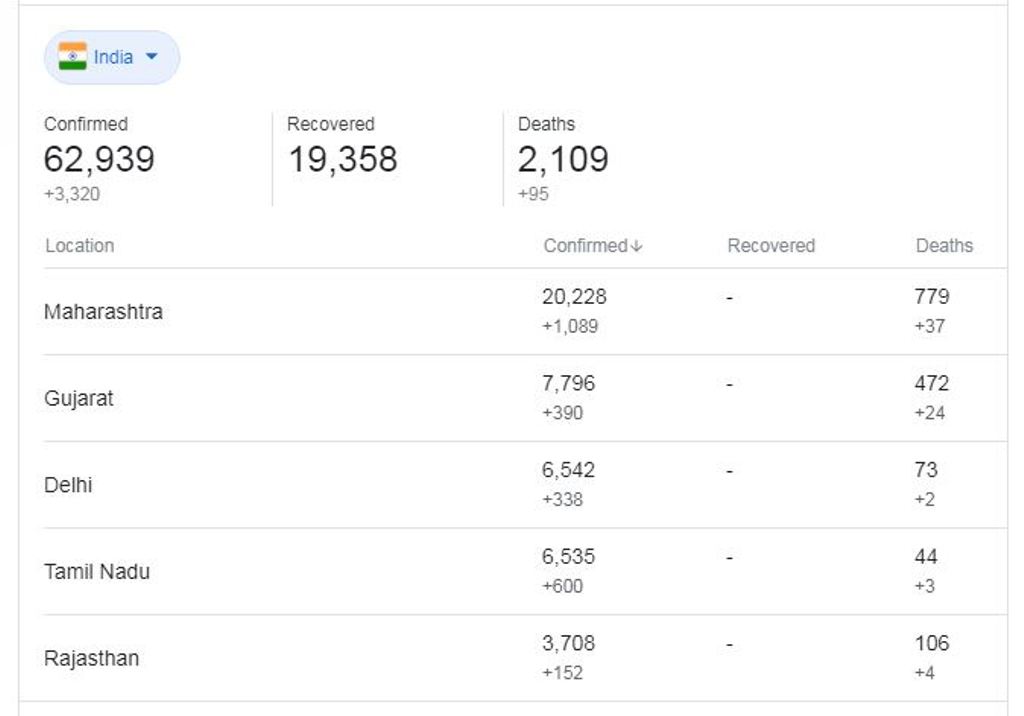Screen dimensions: 1024x716
Task: Click Rajasthan's deaths count 106
Action: [931, 644]
